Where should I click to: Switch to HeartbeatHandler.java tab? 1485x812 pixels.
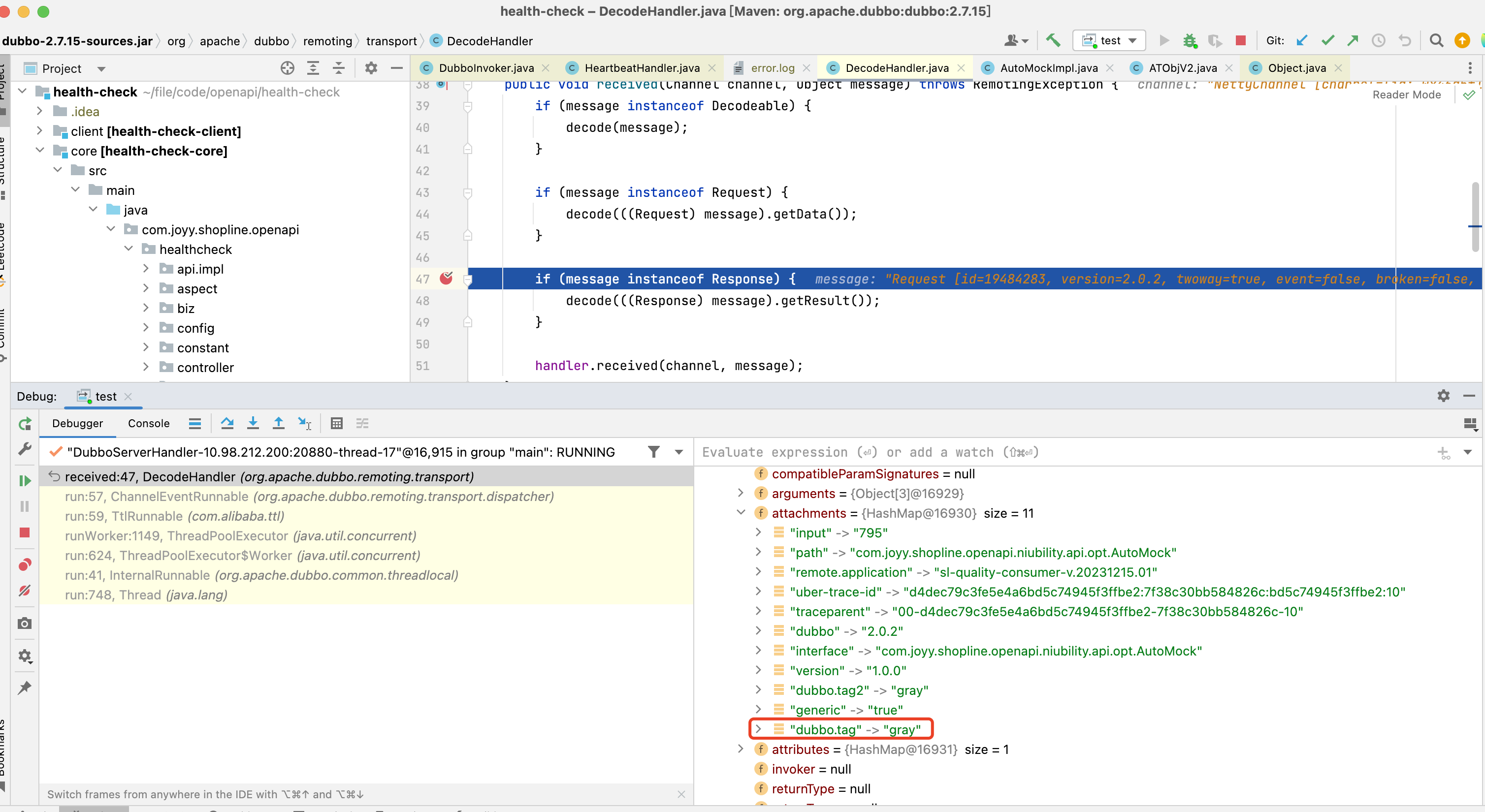click(x=642, y=68)
